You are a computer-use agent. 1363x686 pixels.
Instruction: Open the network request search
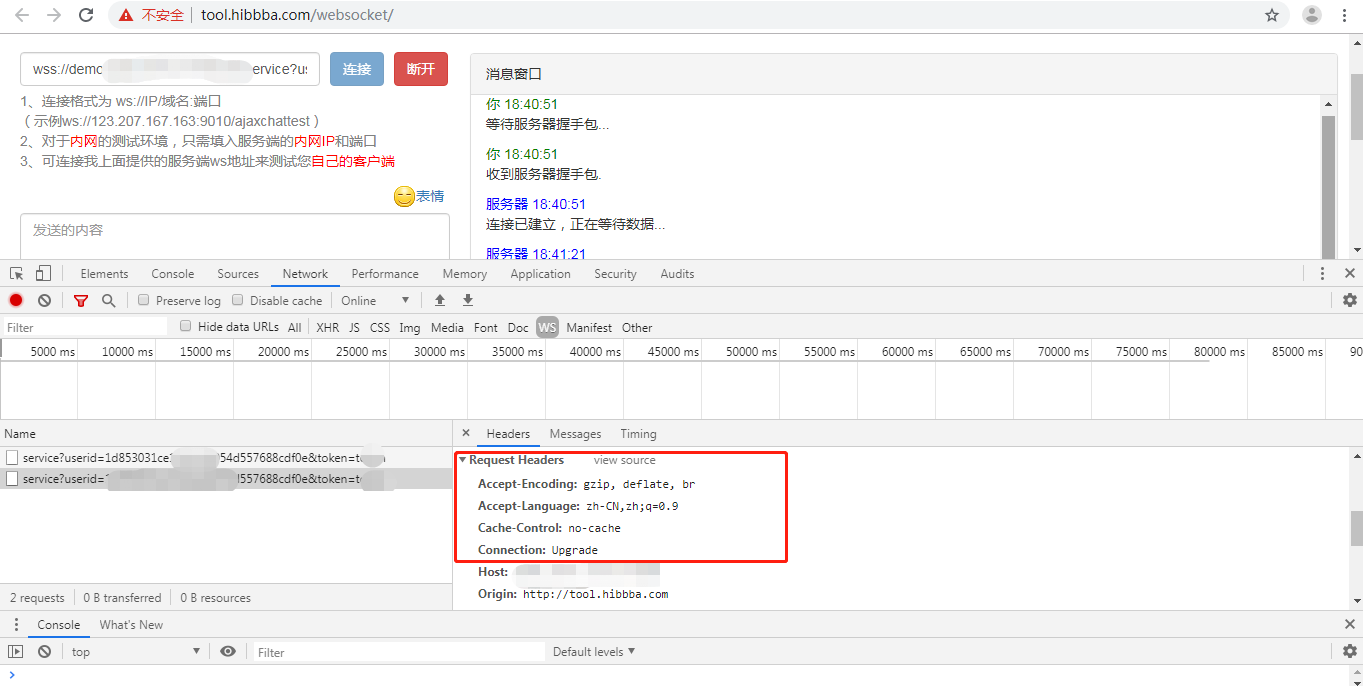click(109, 300)
